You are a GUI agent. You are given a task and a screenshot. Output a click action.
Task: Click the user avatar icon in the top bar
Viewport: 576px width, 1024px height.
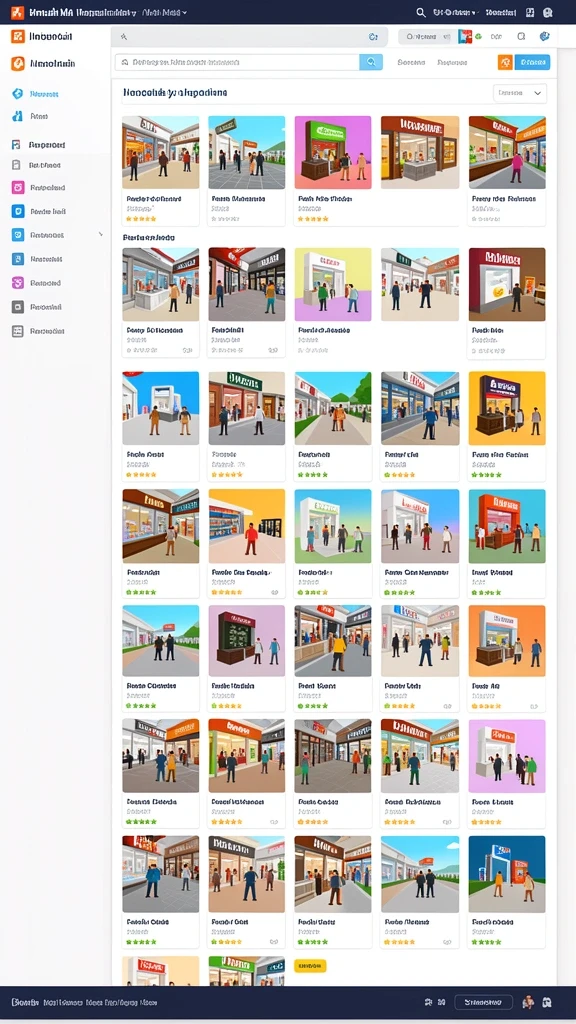point(548,12)
